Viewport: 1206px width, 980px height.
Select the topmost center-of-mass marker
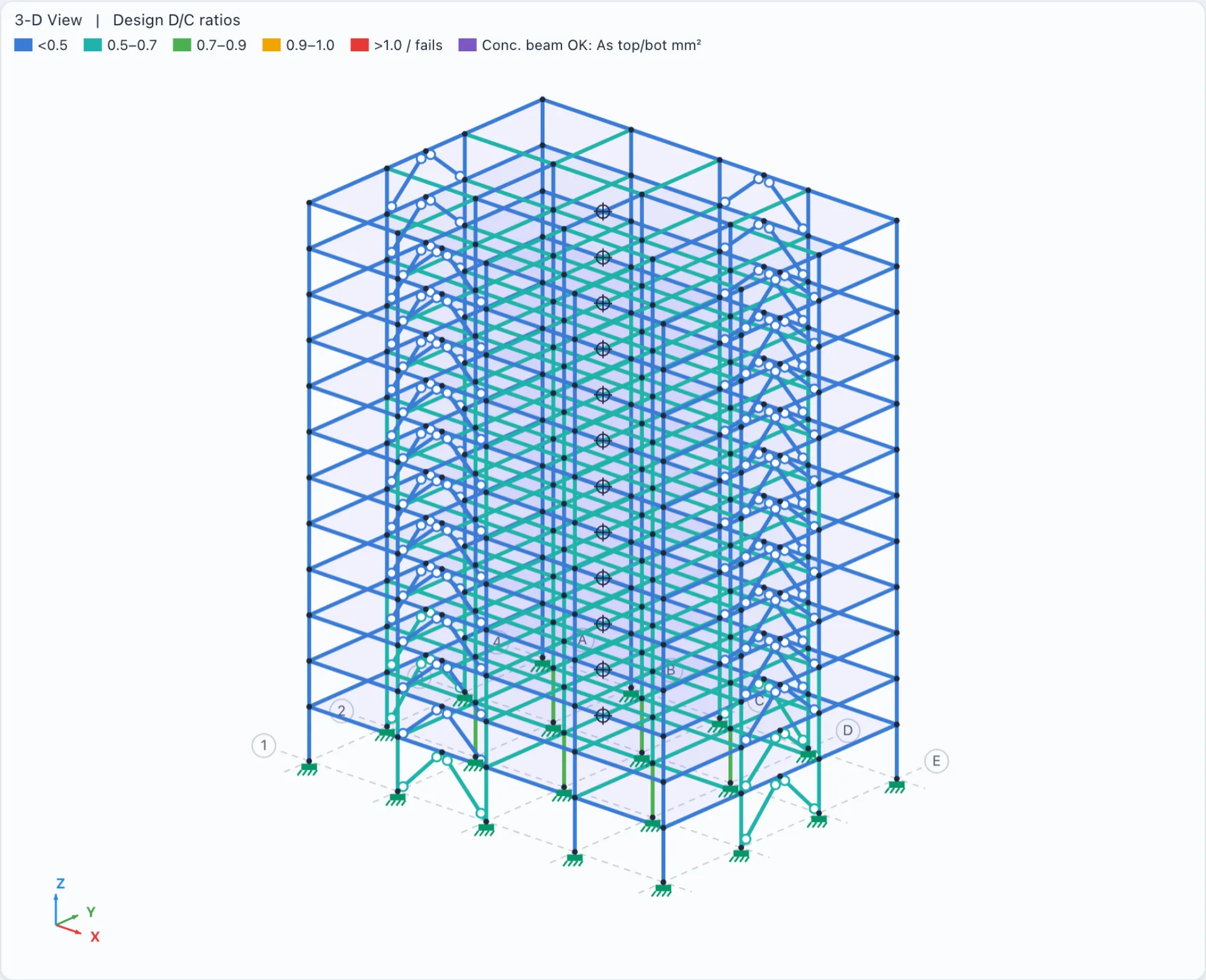[603, 212]
